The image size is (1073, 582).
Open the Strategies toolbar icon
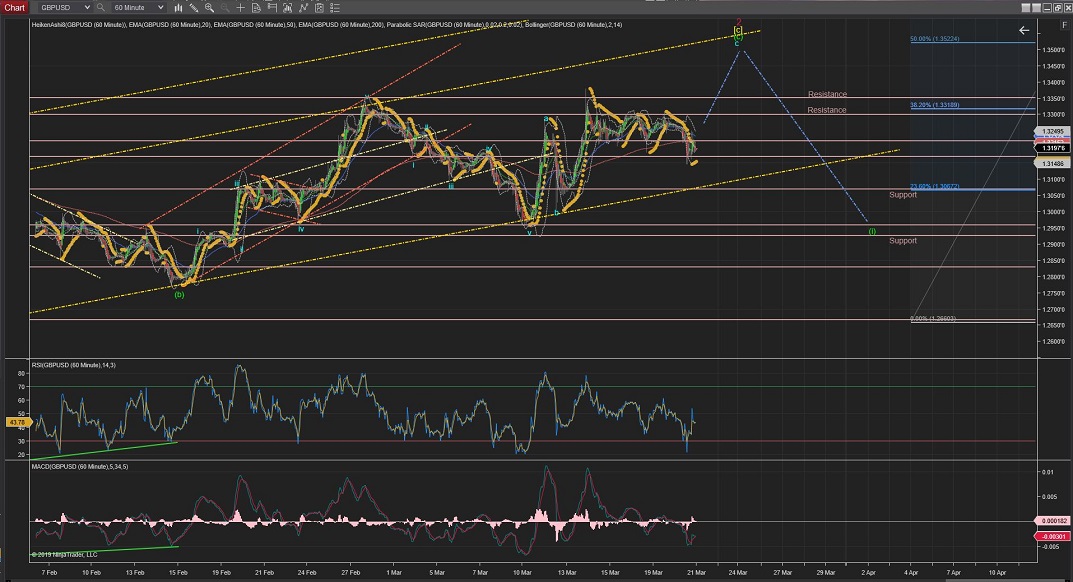[x=317, y=7]
